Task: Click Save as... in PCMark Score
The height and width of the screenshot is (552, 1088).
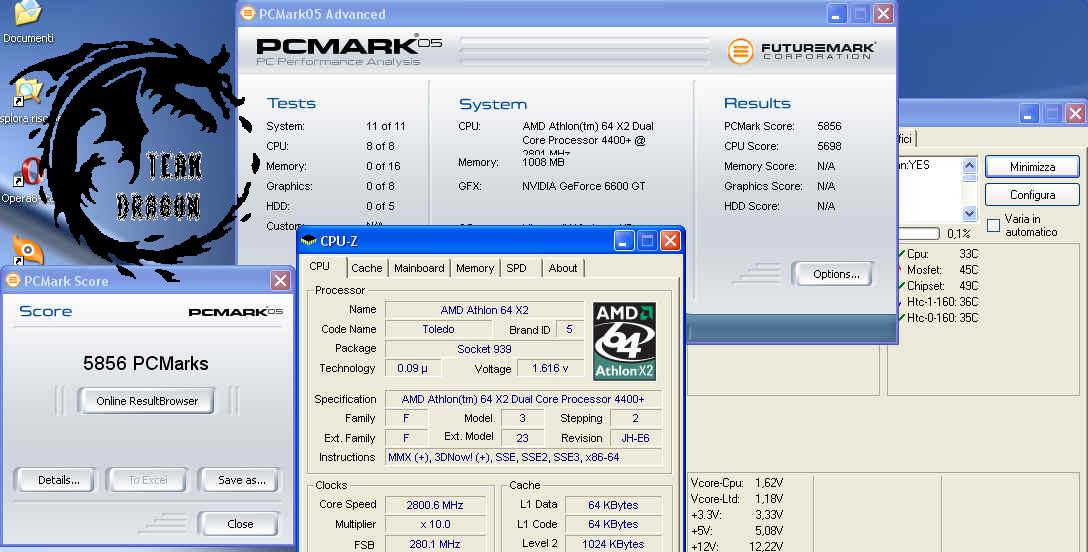Action: coord(241,480)
